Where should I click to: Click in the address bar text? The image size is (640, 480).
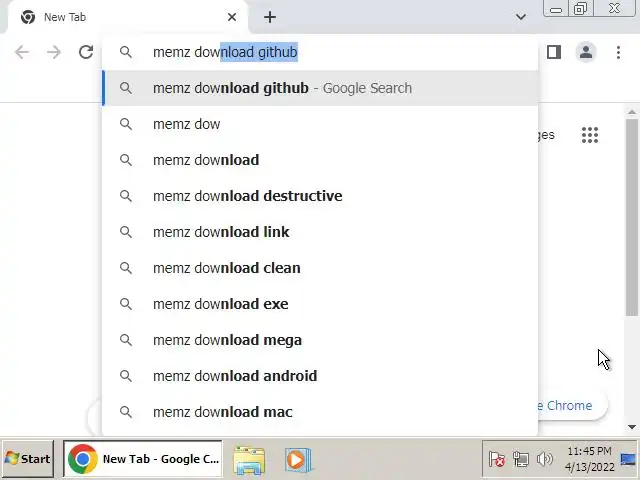pyautogui.click(x=225, y=52)
